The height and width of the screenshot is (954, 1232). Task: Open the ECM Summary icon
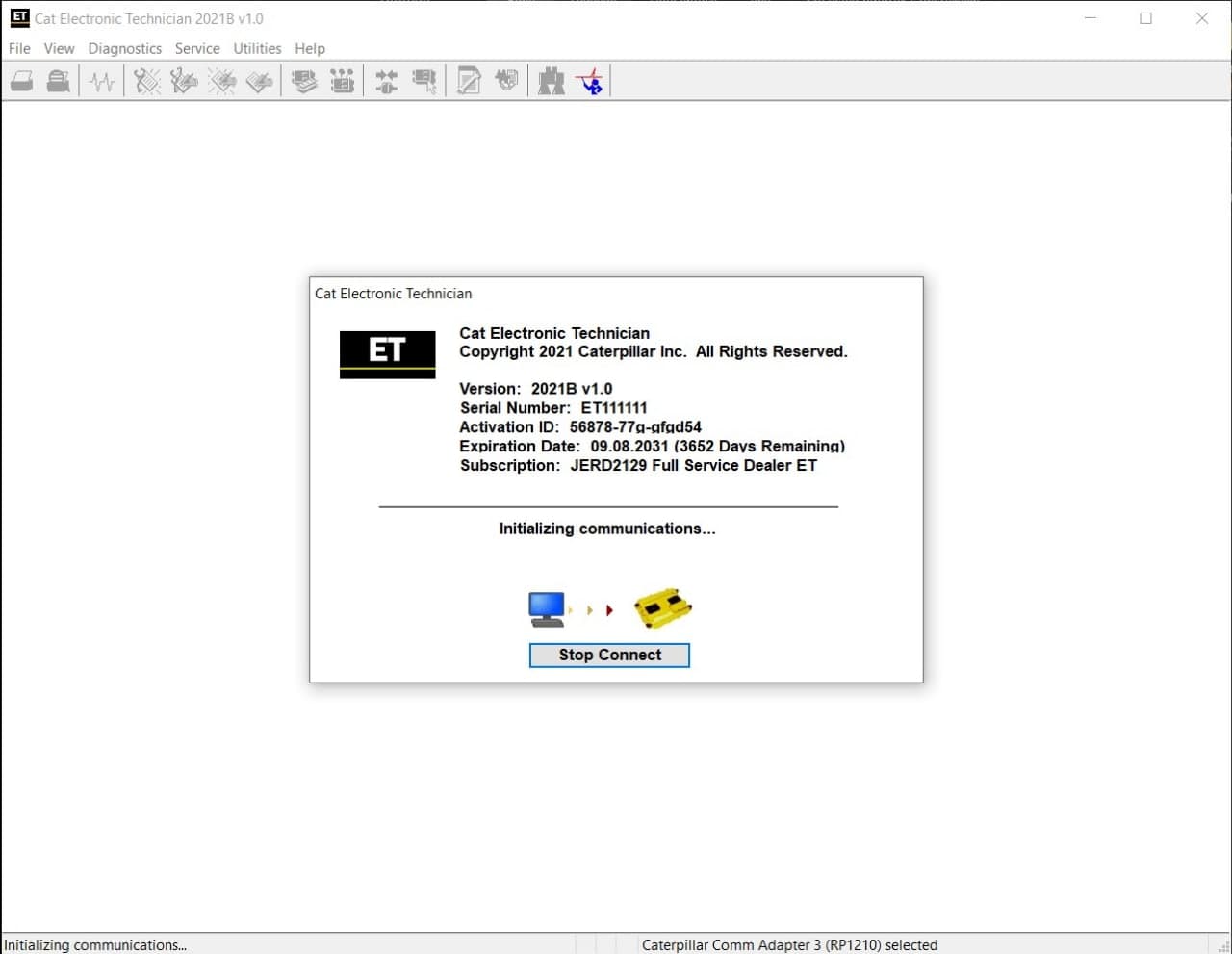(343, 81)
